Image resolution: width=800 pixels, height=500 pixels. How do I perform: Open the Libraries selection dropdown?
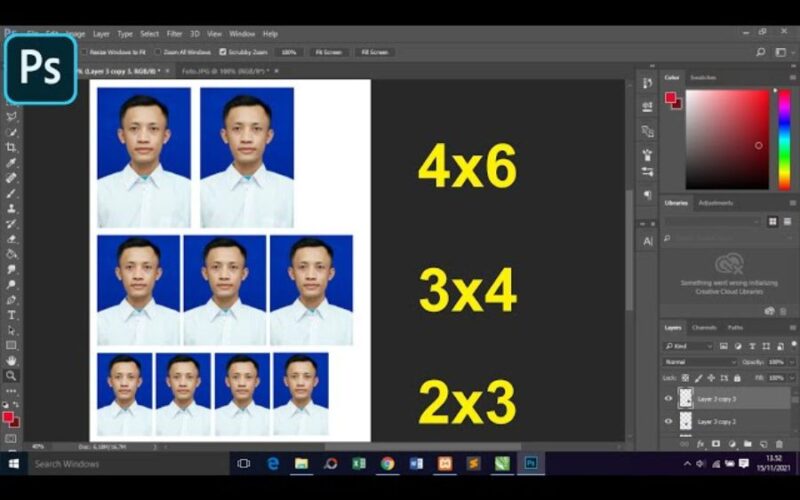[713, 221]
